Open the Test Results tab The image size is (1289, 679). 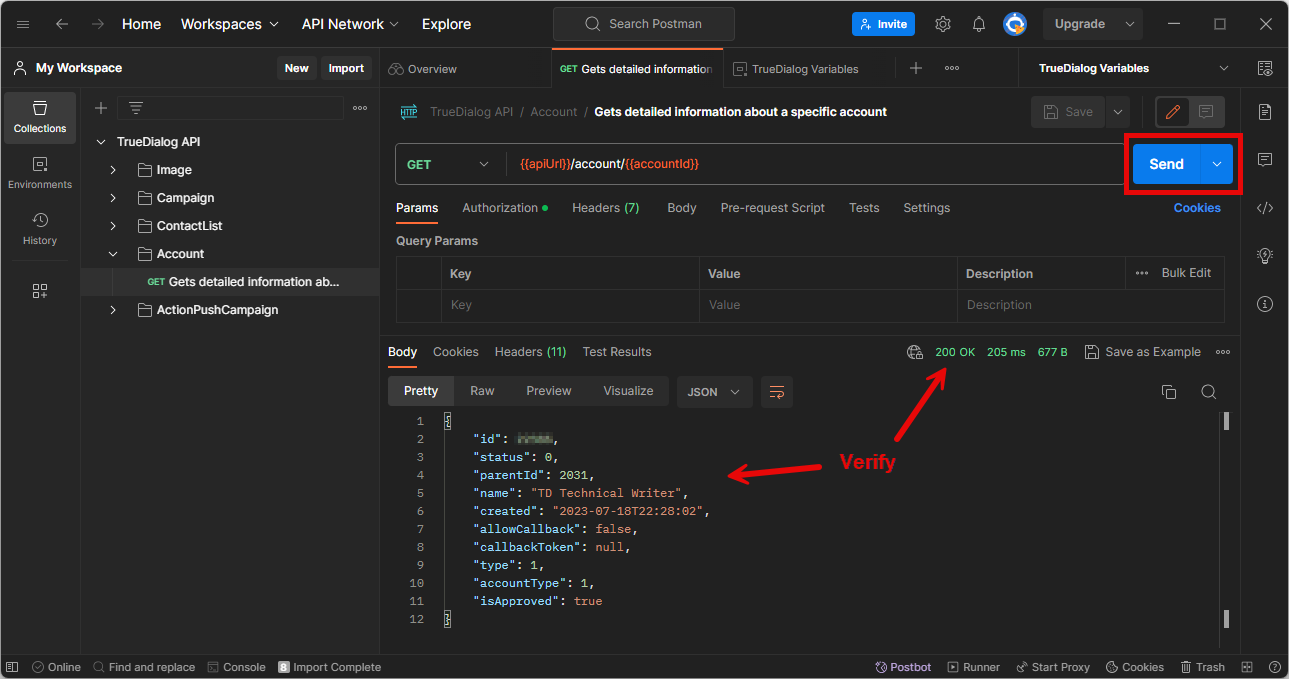(617, 352)
